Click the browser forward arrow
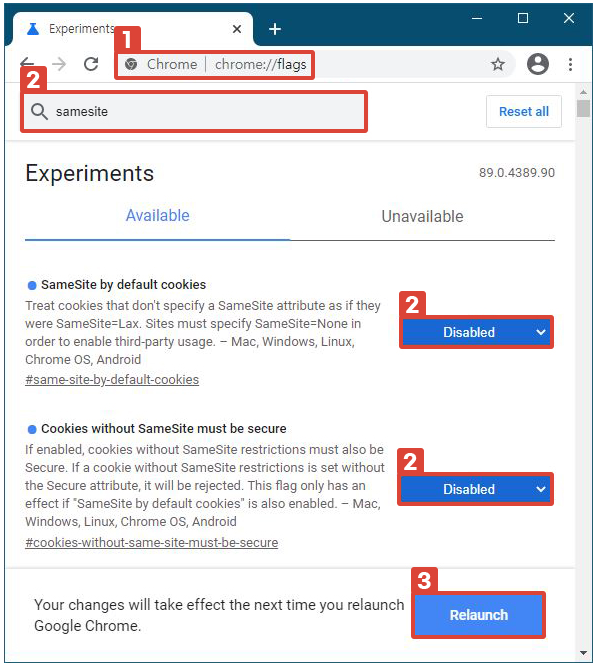Screen dimensions: 596x669 point(59,64)
